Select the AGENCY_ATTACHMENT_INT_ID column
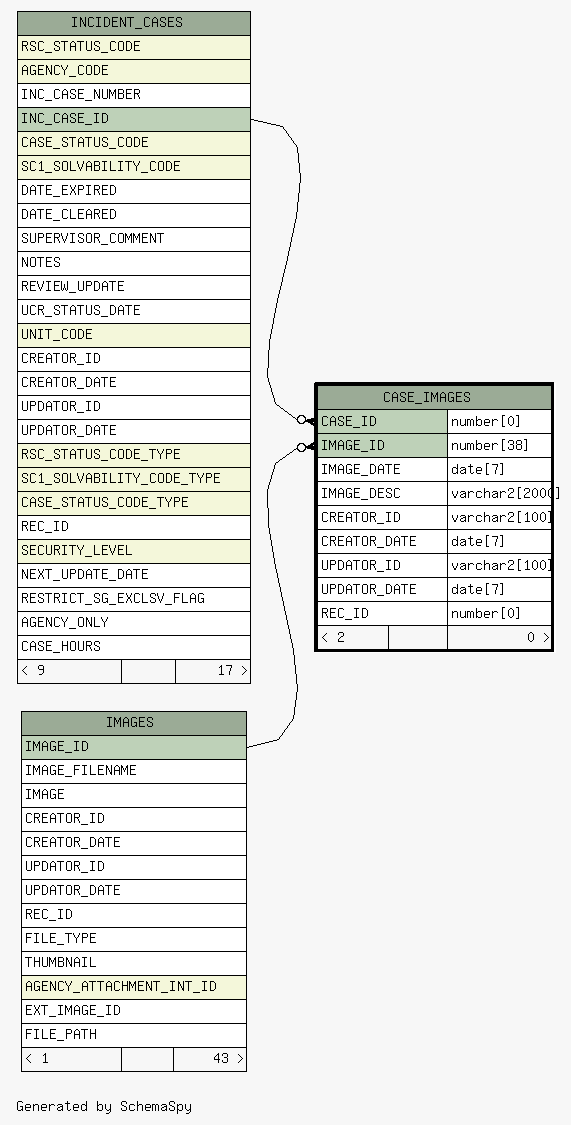The width and height of the screenshot is (571, 1125). click(x=133, y=987)
